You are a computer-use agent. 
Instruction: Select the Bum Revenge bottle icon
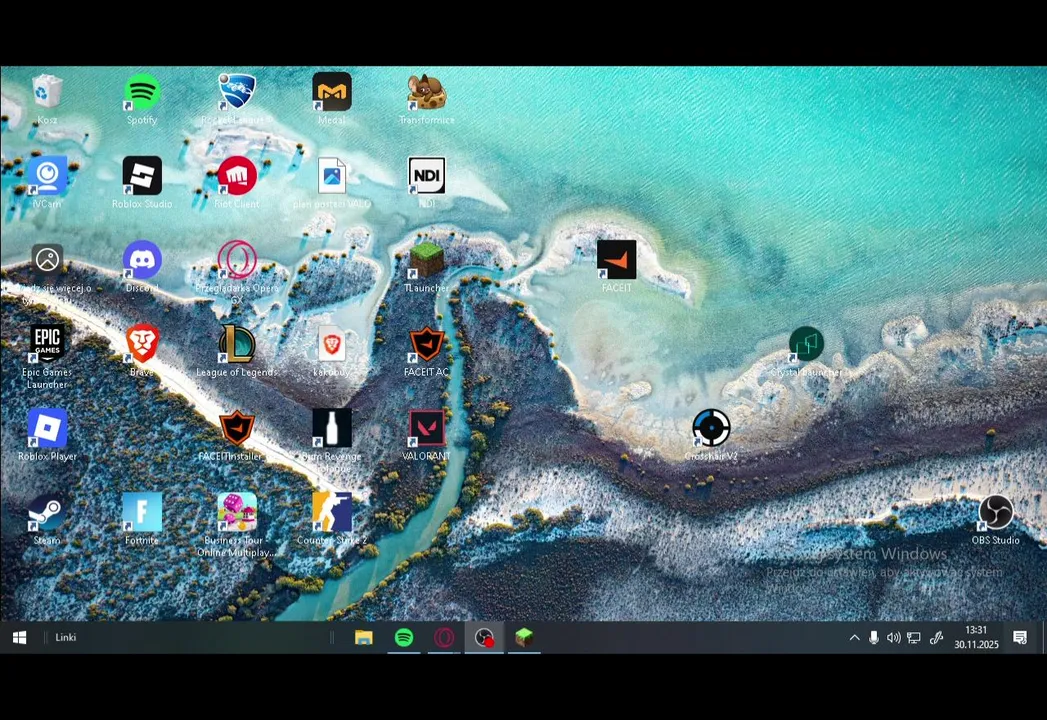coord(332,427)
